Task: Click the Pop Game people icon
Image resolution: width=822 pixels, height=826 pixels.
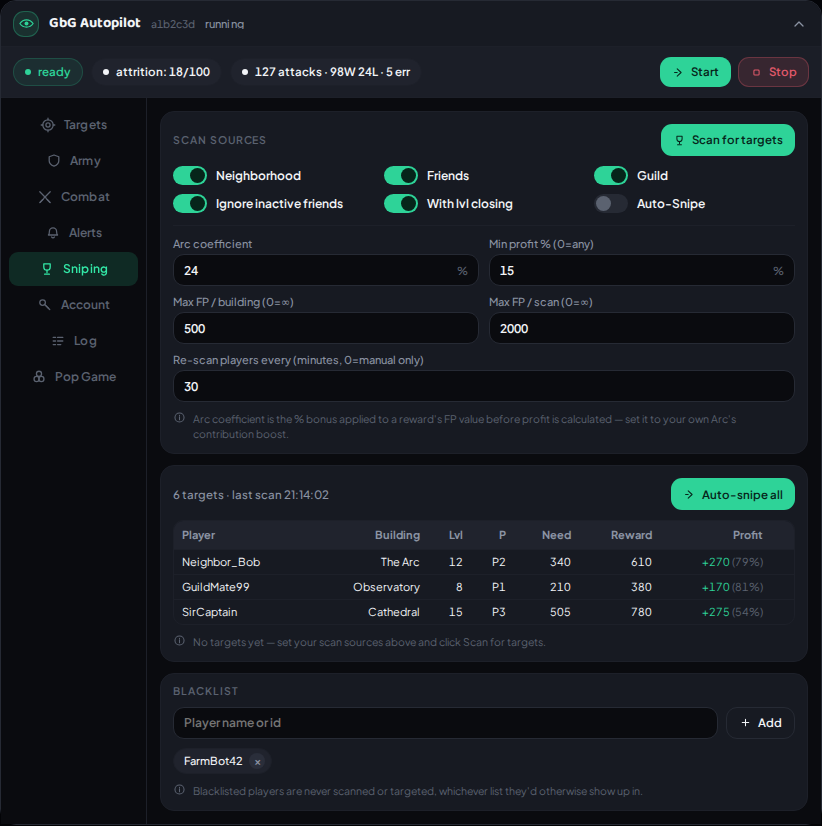Action: click(39, 377)
